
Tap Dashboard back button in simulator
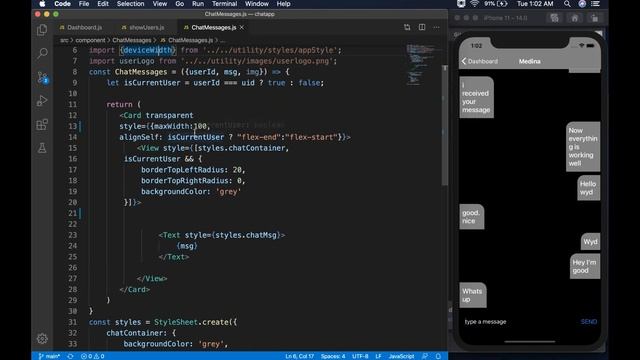pyautogui.click(x=480, y=61)
